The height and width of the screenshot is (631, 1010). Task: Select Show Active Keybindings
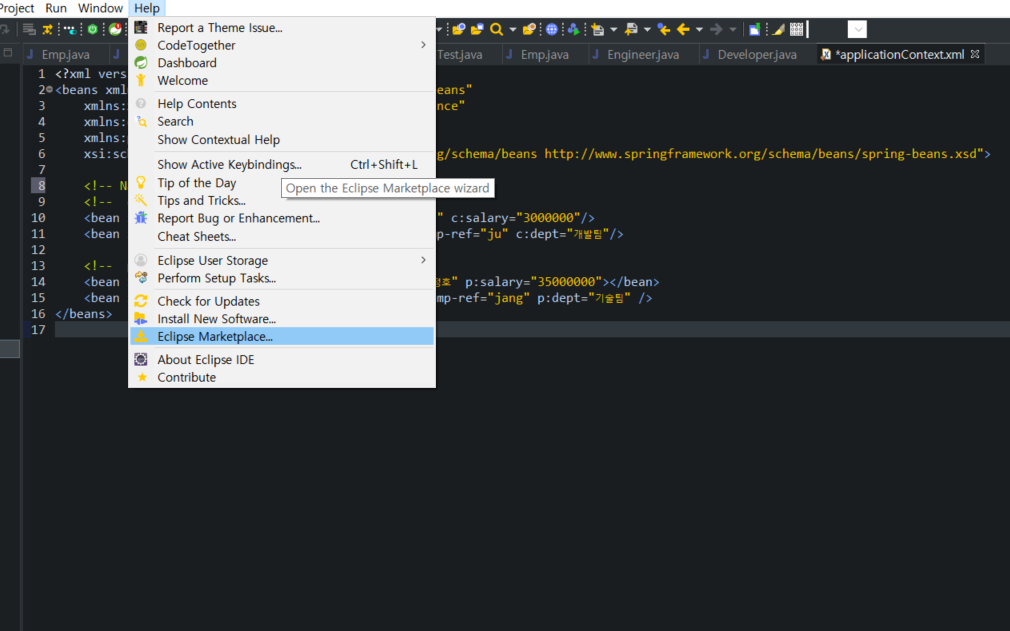coord(281,164)
